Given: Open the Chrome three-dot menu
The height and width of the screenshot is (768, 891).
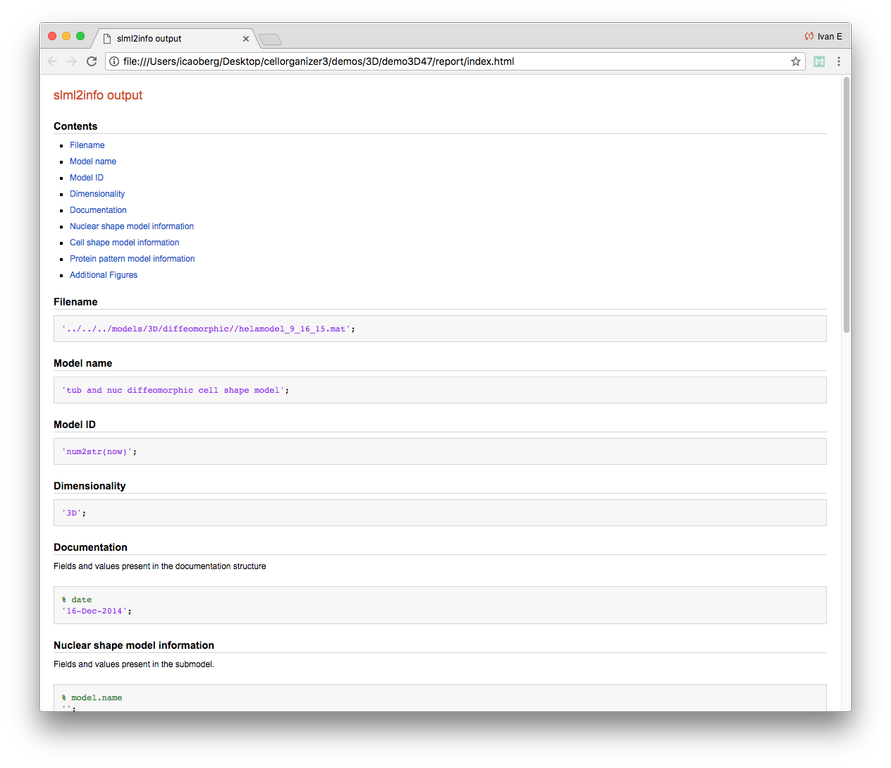Looking at the screenshot, I should click(839, 61).
